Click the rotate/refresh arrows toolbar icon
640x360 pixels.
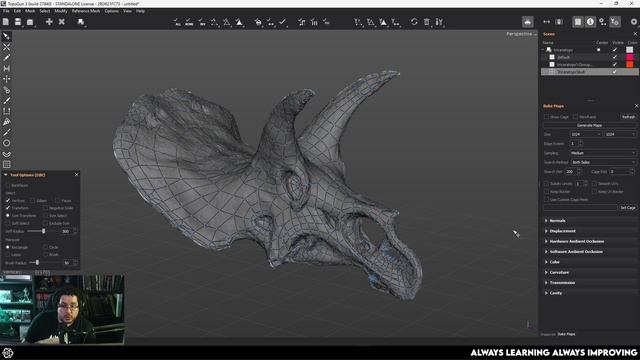414,22
